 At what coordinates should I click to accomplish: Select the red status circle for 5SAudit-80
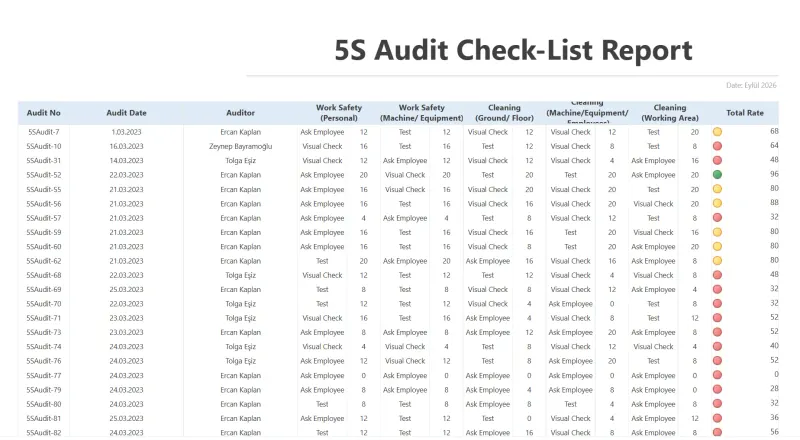click(x=717, y=404)
